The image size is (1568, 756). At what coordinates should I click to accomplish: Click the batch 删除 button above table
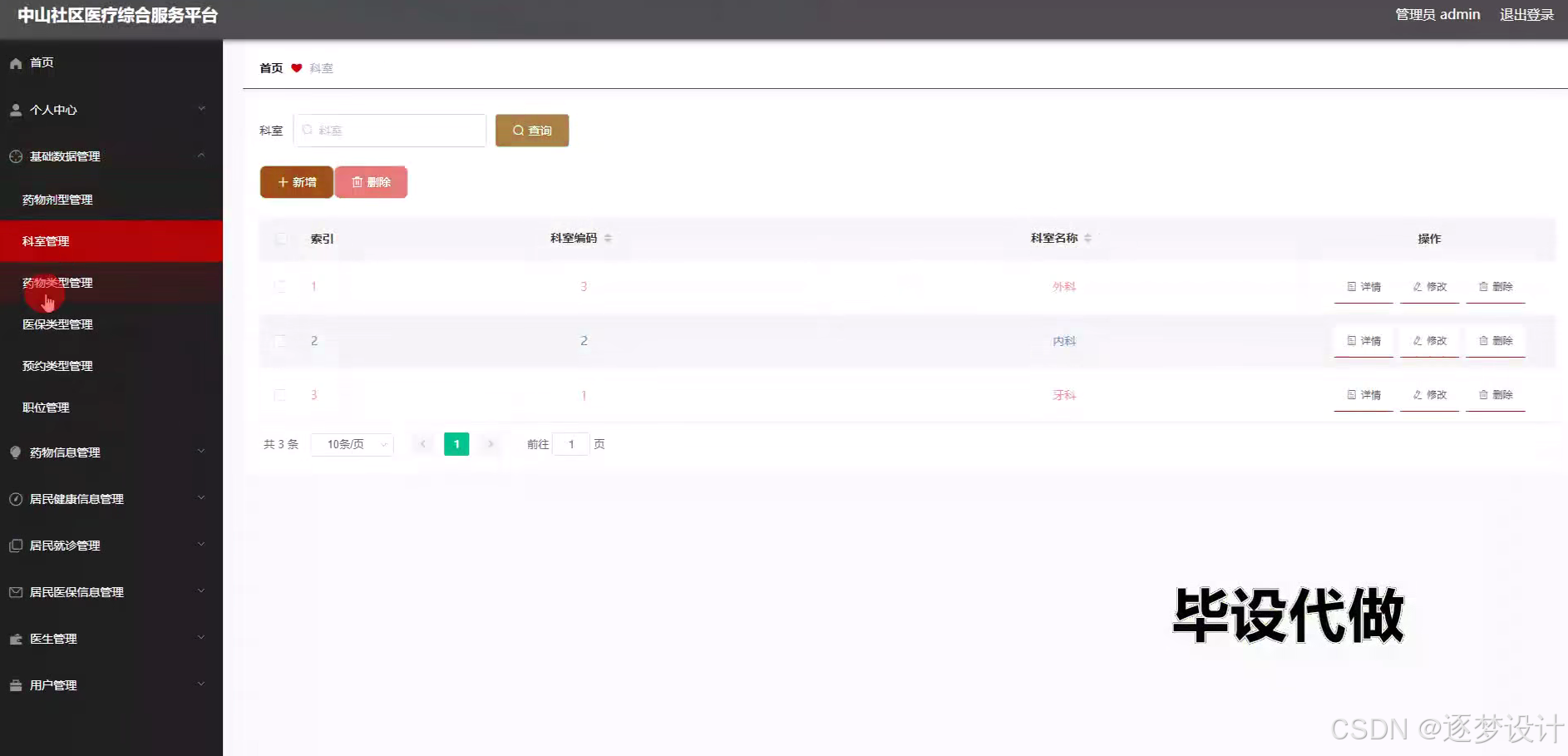click(371, 182)
